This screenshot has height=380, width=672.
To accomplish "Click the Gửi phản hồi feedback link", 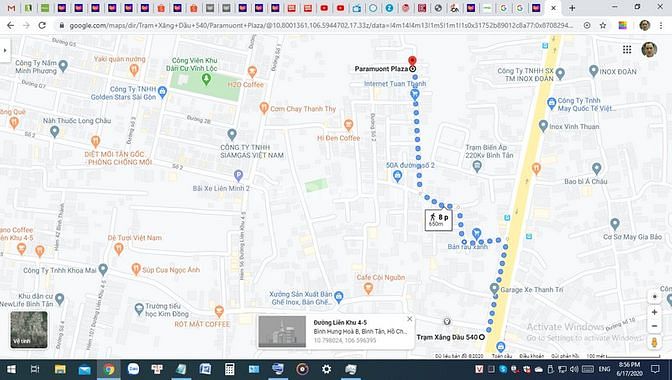I will tap(565, 356).
